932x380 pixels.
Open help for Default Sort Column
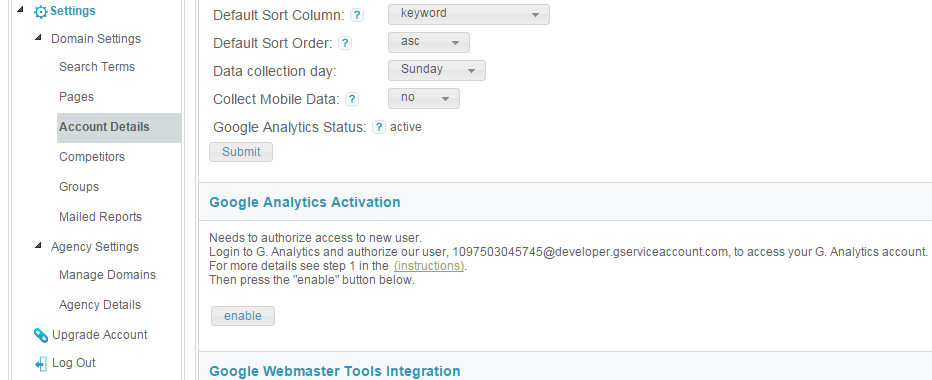[x=357, y=15]
